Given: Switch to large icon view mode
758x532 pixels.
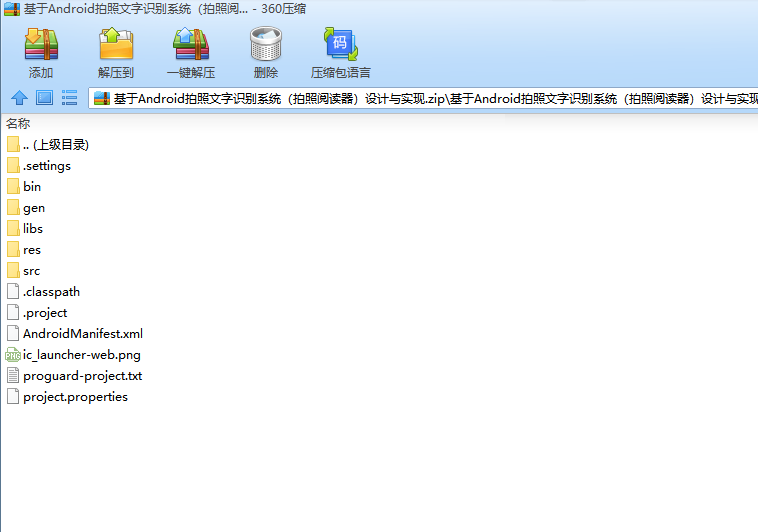Looking at the screenshot, I should (44, 98).
